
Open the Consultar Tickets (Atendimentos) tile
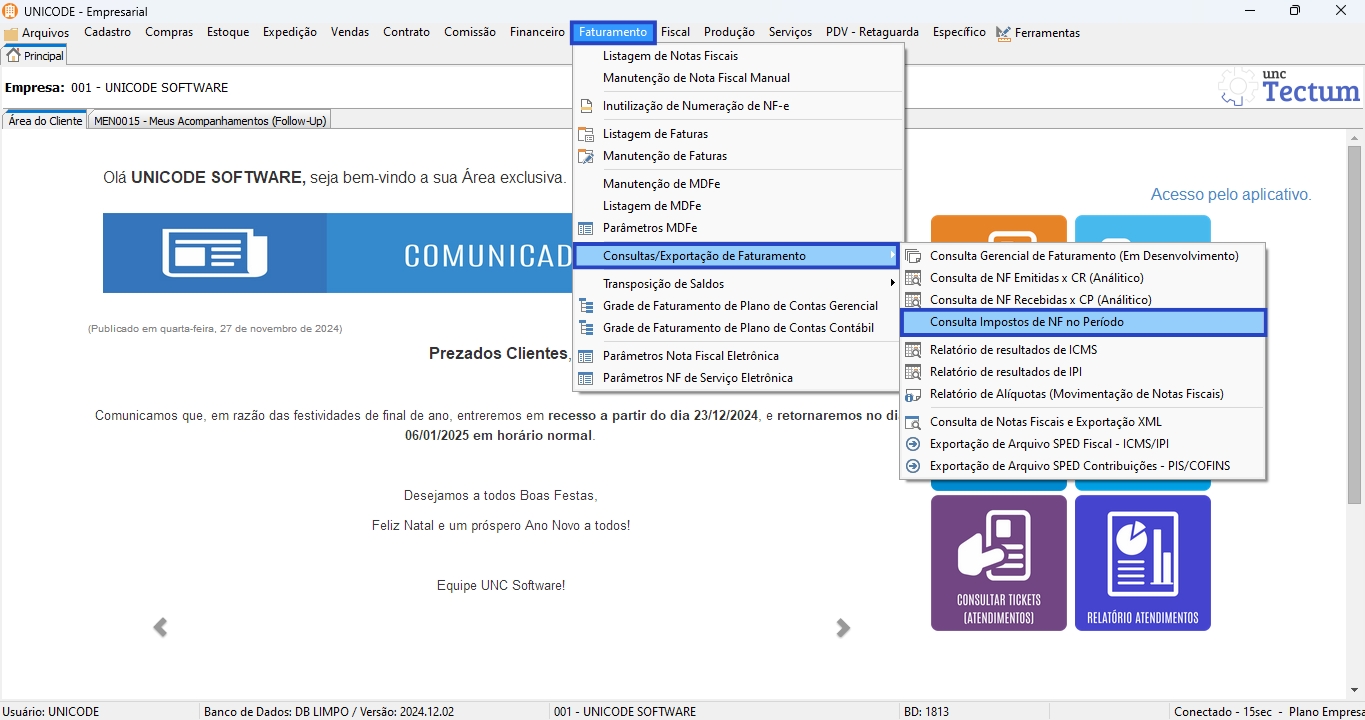[x=998, y=563]
